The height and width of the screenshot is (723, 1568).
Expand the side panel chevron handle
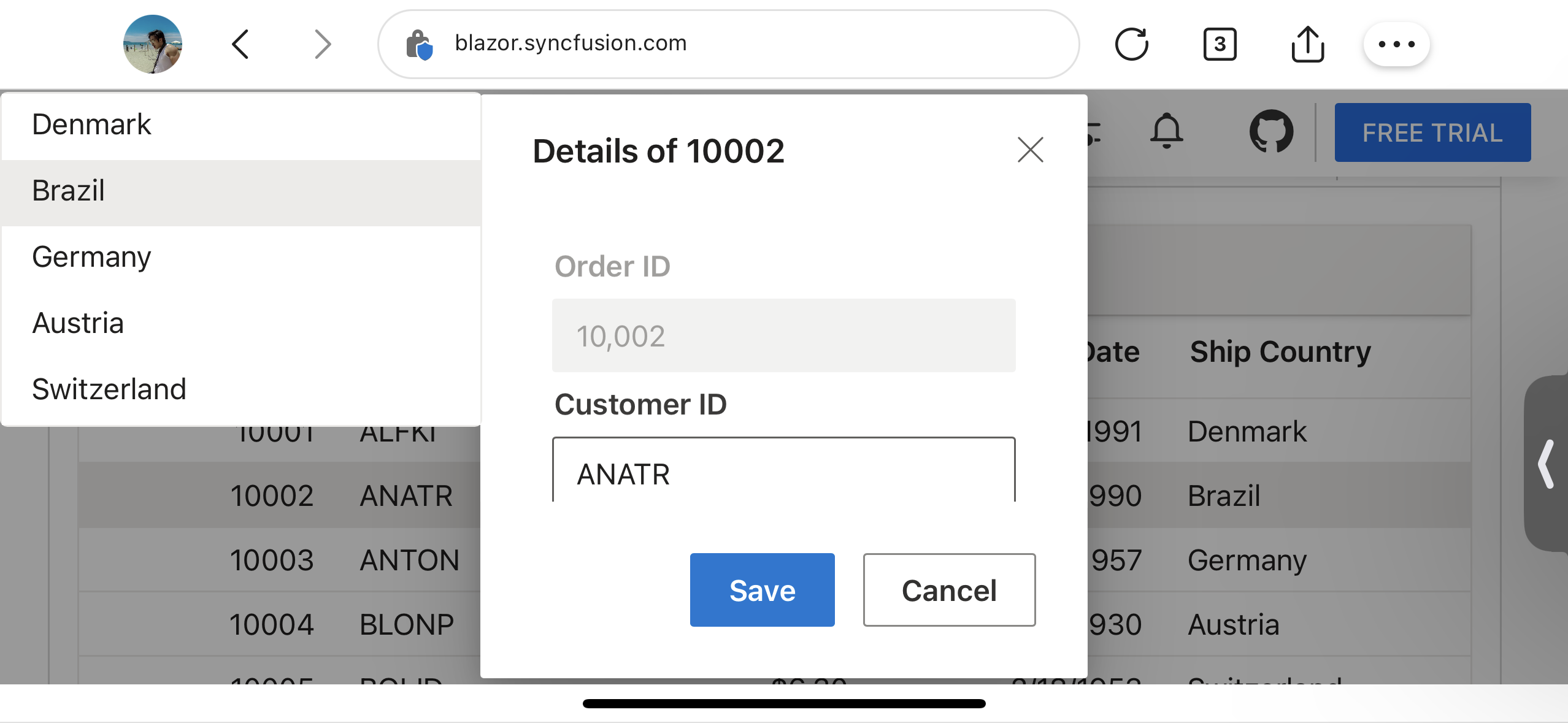point(1546,464)
